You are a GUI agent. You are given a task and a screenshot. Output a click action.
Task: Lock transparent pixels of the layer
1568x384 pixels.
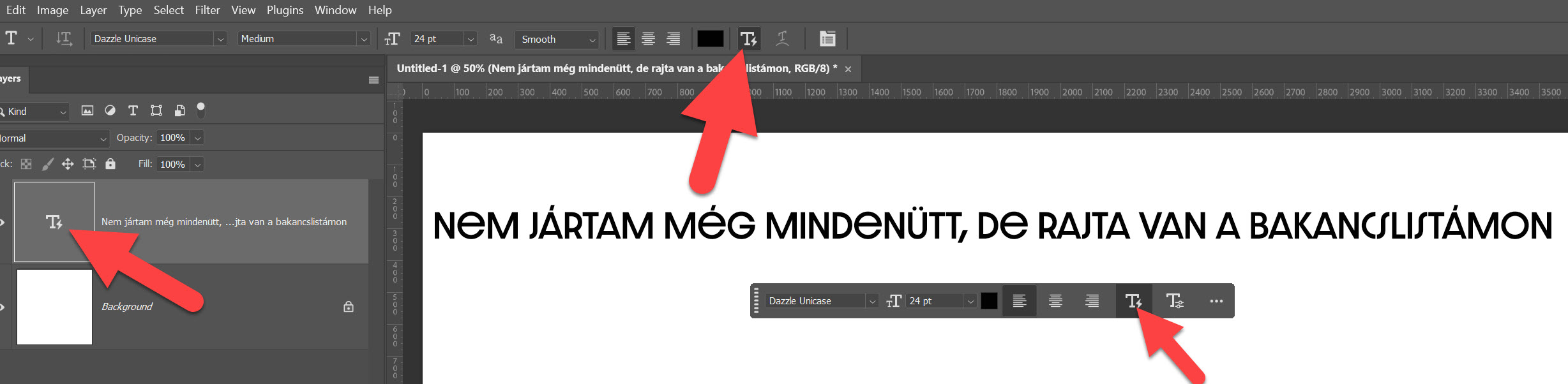pyautogui.click(x=26, y=165)
